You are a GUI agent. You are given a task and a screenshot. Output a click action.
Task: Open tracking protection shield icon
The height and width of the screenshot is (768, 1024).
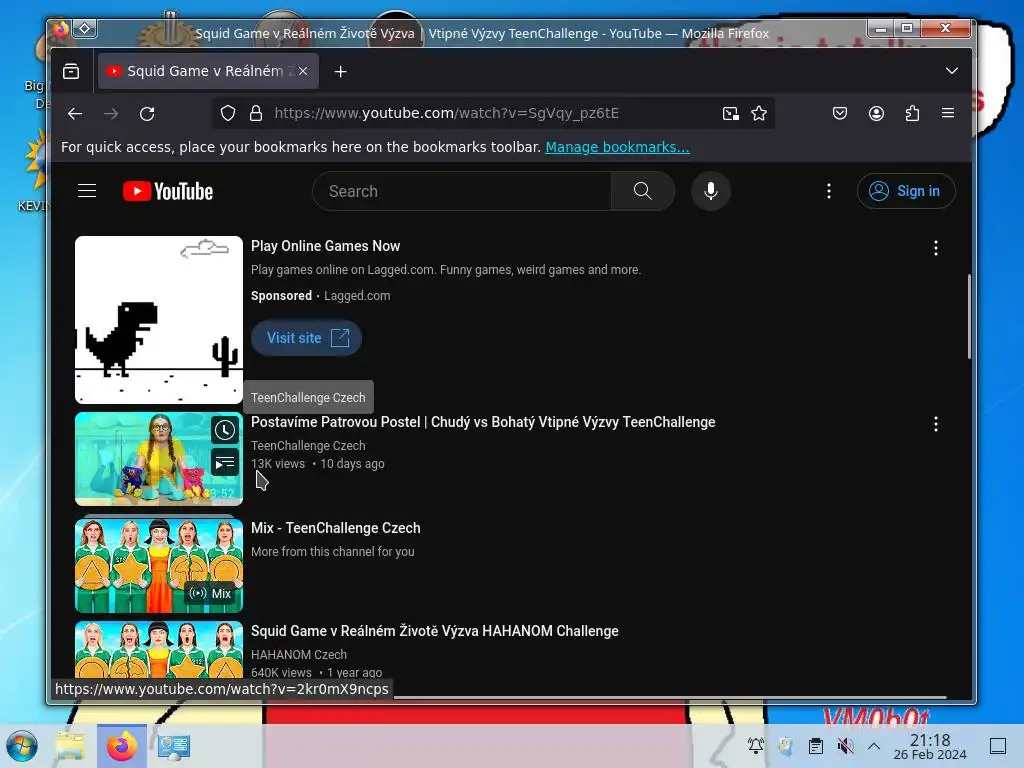point(228,113)
